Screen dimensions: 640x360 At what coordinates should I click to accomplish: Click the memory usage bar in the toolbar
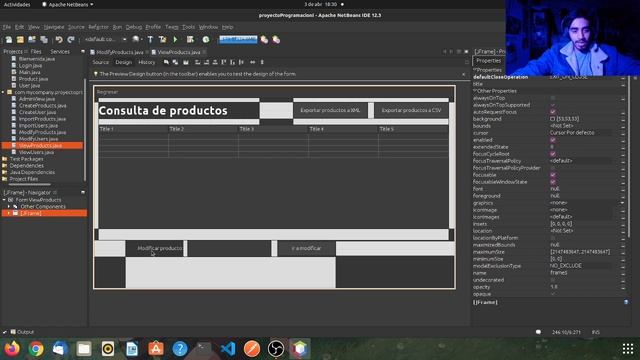[x=238, y=40]
